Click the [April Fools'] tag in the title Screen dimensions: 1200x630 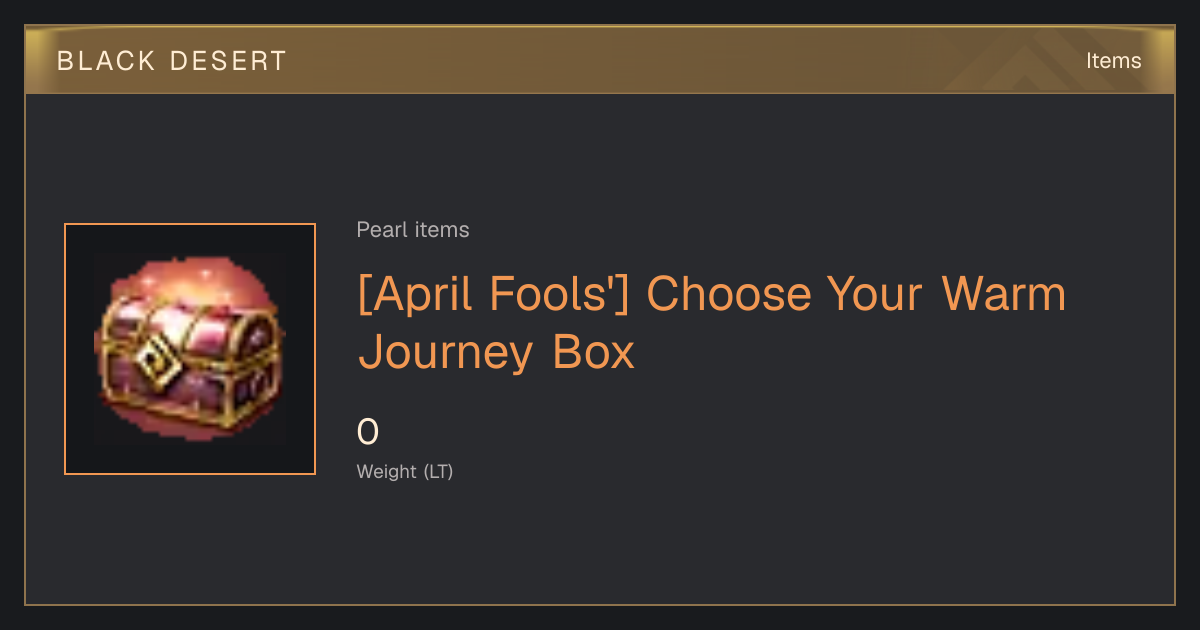point(493,294)
